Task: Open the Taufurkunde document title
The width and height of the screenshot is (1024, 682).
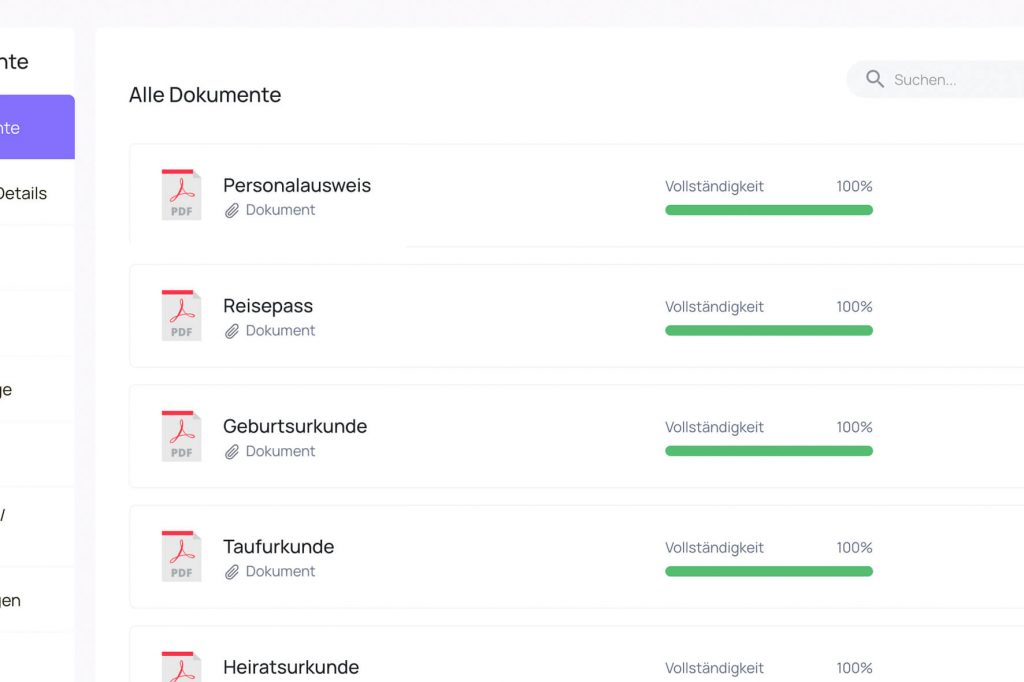Action: point(278,547)
